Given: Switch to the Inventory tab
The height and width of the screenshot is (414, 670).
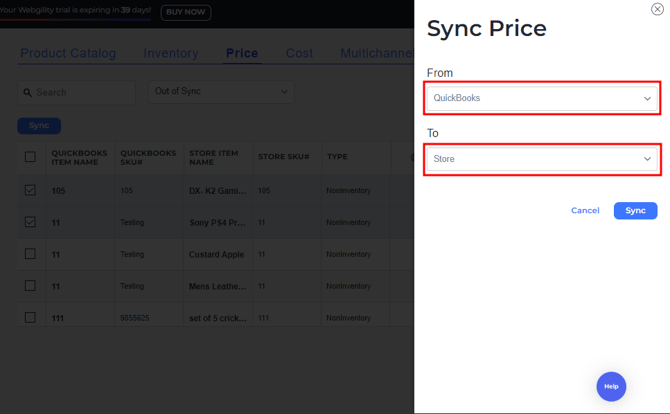Looking at the screenshot, I should click(171, 53).
